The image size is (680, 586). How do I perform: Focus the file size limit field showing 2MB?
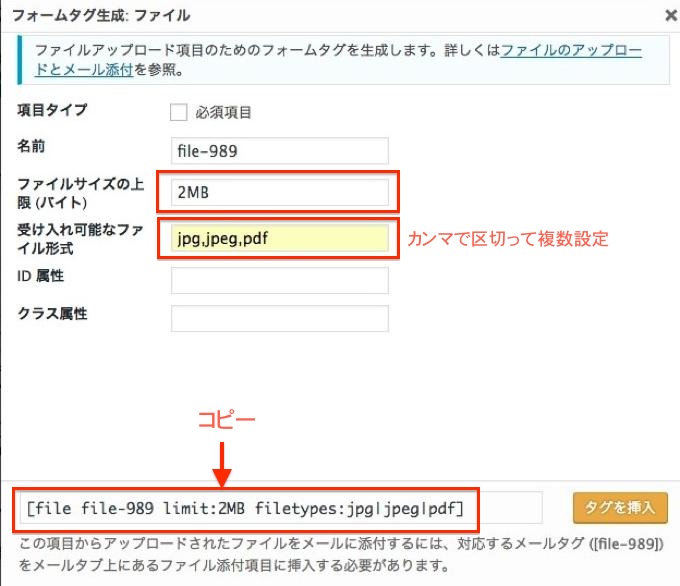pyautogui.click(x=280, y=193)
